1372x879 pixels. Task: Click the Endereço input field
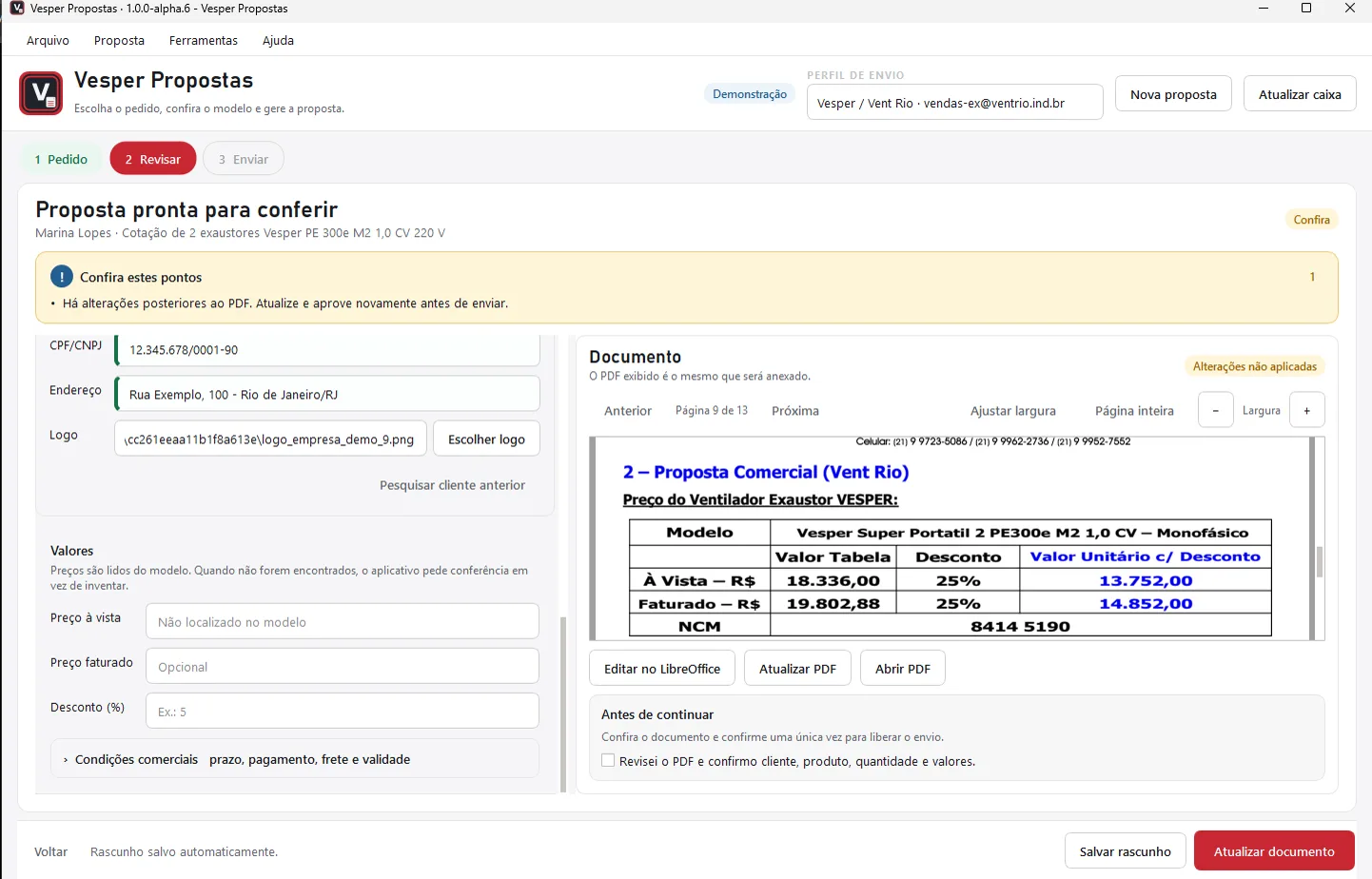click(327, 394)
